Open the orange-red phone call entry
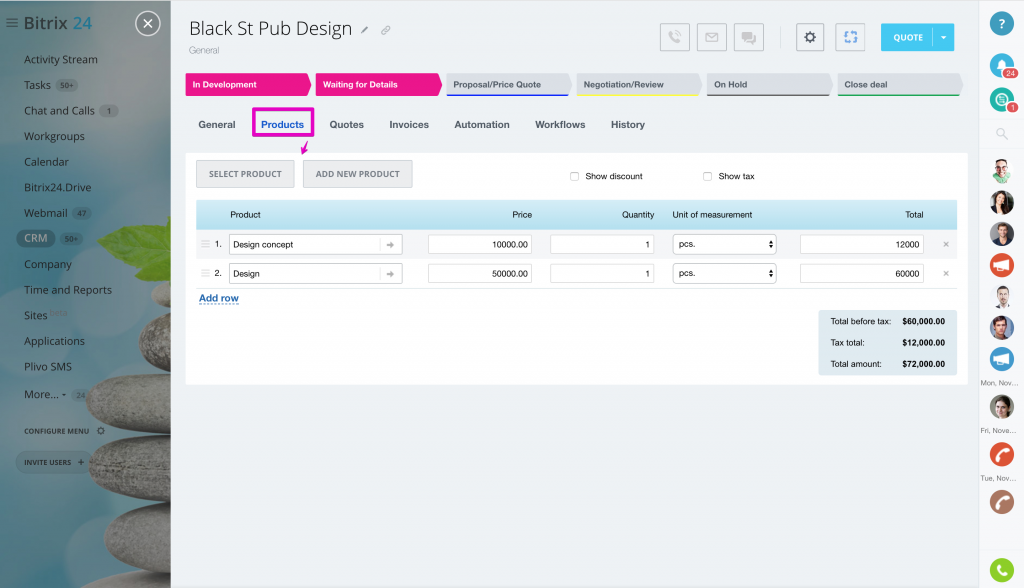Screen dimensions: 1024x588 pyautogui.click(x=1001, y=454)
